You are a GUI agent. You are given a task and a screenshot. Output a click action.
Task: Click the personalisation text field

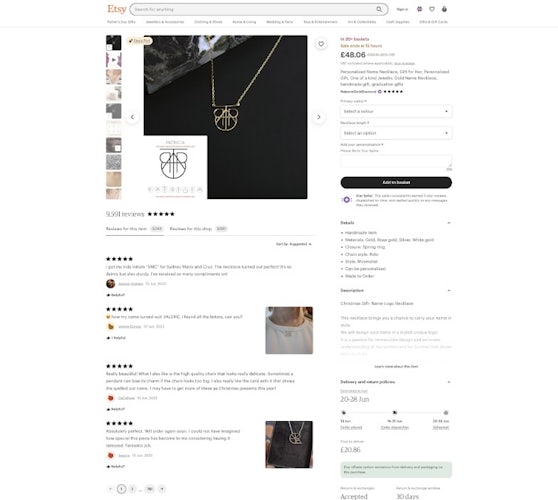click(396, 161)
